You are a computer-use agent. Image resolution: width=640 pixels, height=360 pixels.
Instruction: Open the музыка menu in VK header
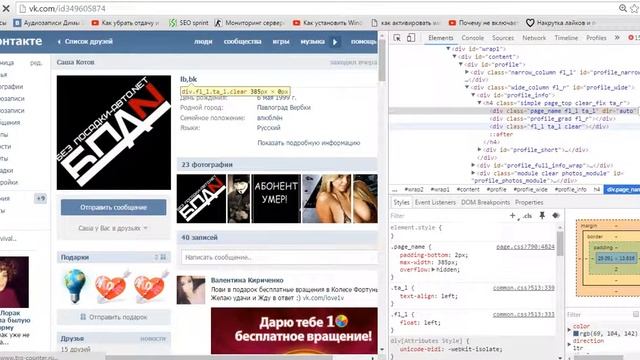(x=313, y=42)
